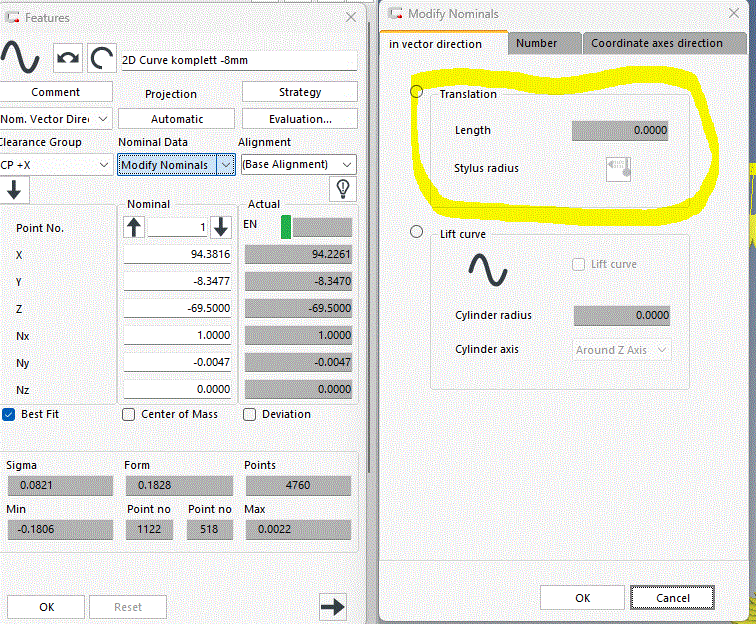Open the CP +X clearance group dropdown
The width and height of the screenshot is (756, 624).
click(104, 164)
